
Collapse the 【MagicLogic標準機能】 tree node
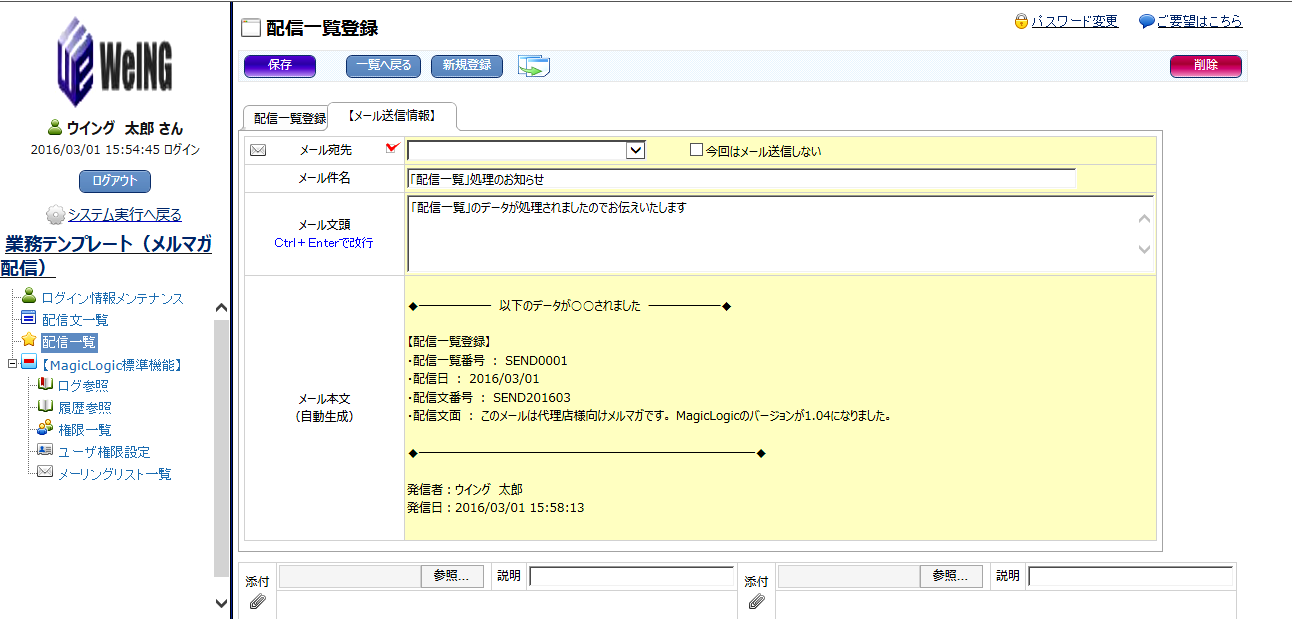pyautogui.click(x=12, y=364)
